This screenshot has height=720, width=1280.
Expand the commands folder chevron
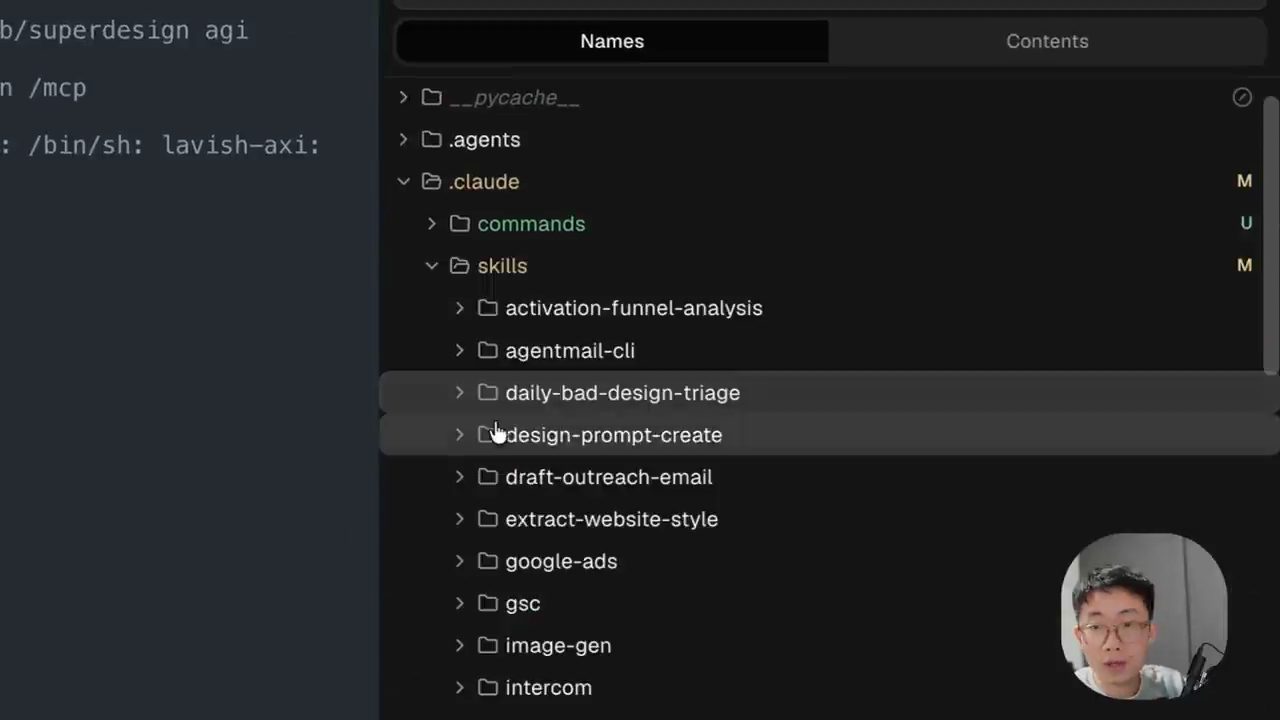click(431, 223)
